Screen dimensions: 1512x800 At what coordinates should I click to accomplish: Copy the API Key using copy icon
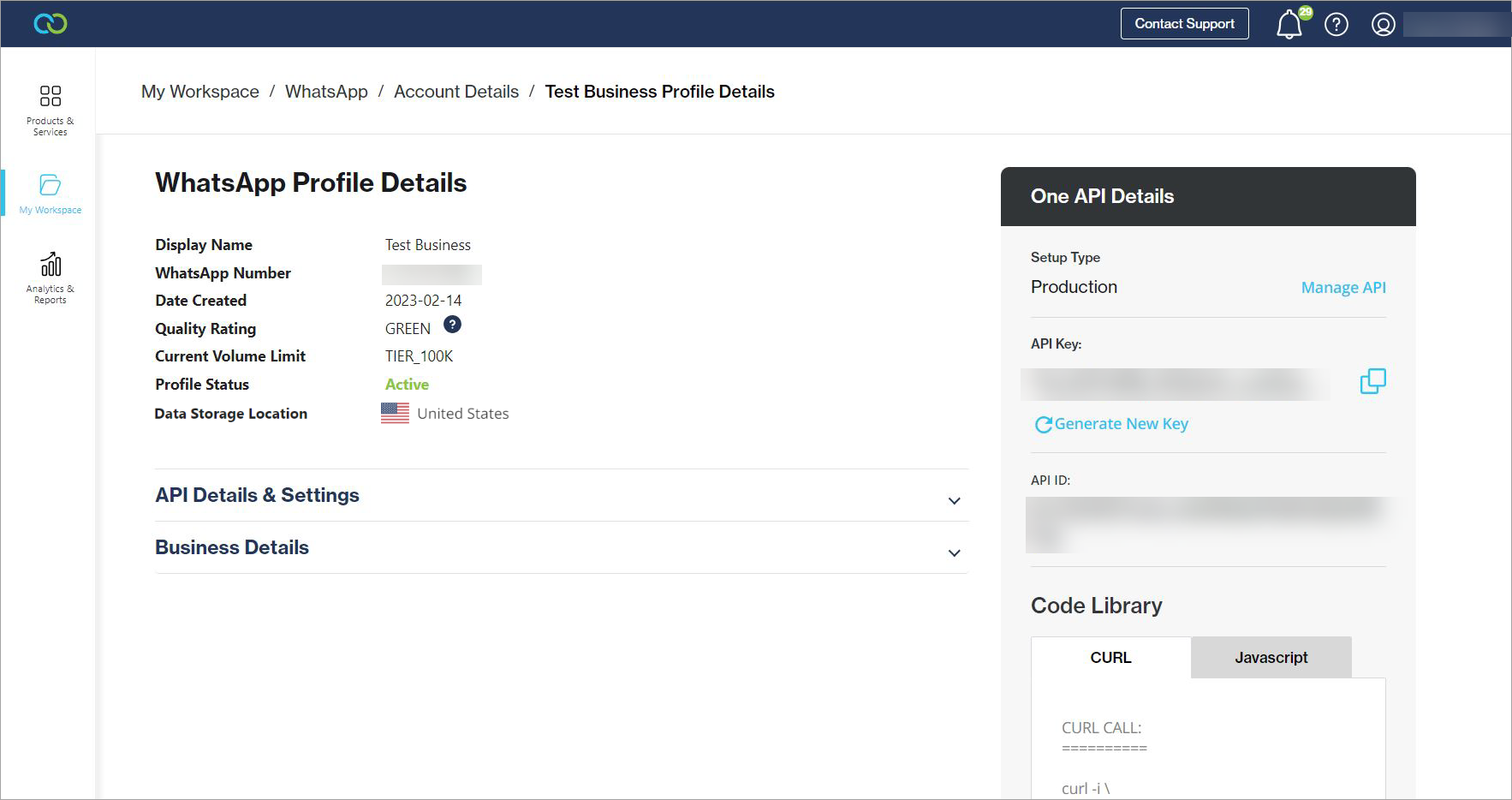point(1372,381)
